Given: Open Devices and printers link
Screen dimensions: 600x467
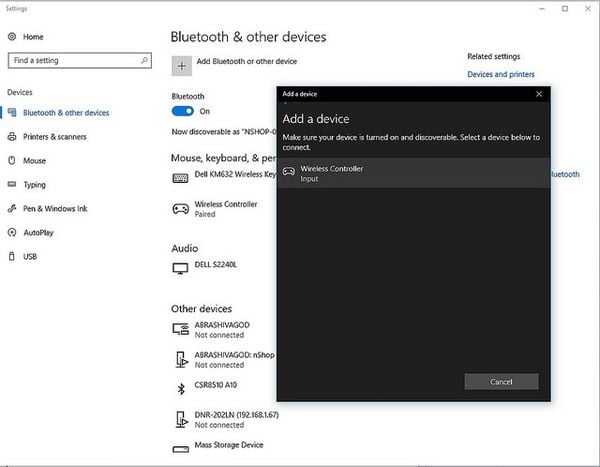Looking at the screenshot, I should click(x=501, y=74).
